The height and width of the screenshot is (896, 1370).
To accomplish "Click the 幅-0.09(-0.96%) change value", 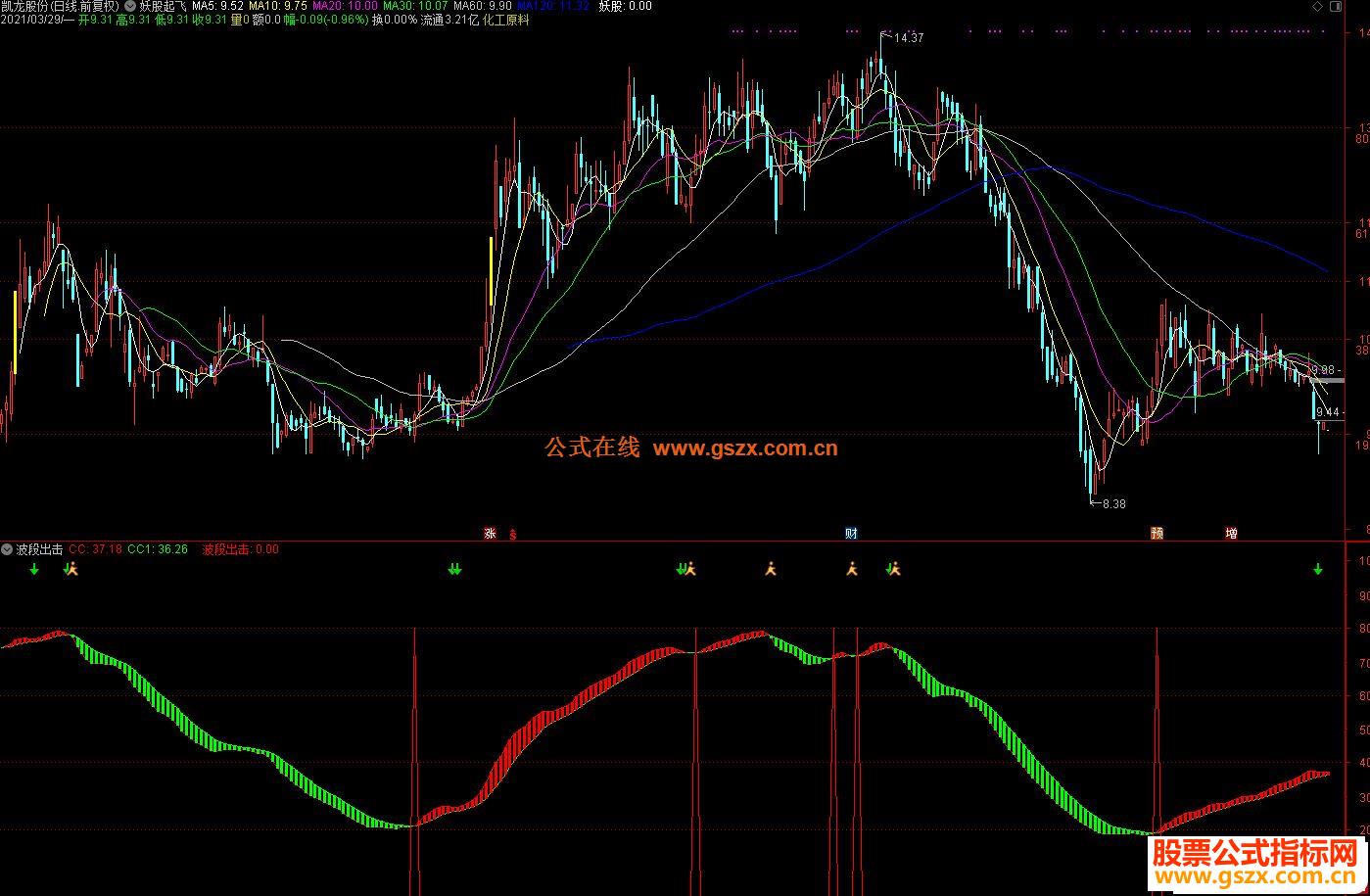I will pyautogui.click(x=326, y=20).
